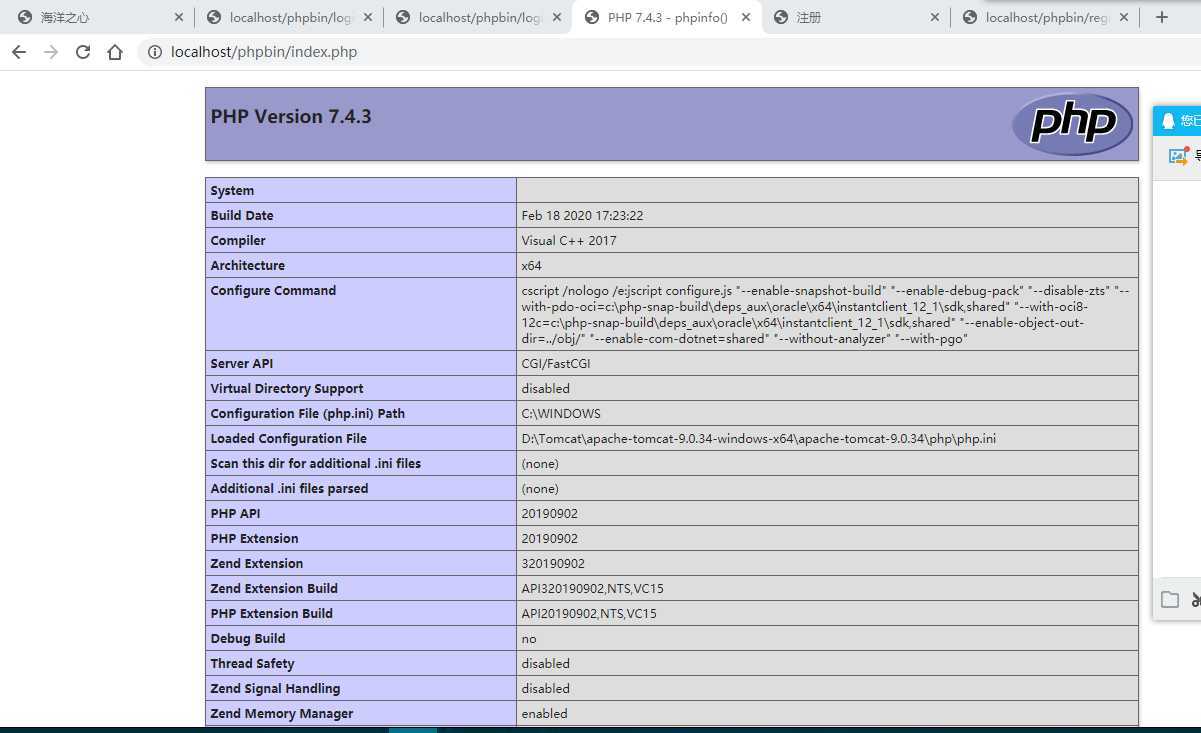Go back to the previous page
This screenshot has width=1201, height=733.
pos(19,52)
